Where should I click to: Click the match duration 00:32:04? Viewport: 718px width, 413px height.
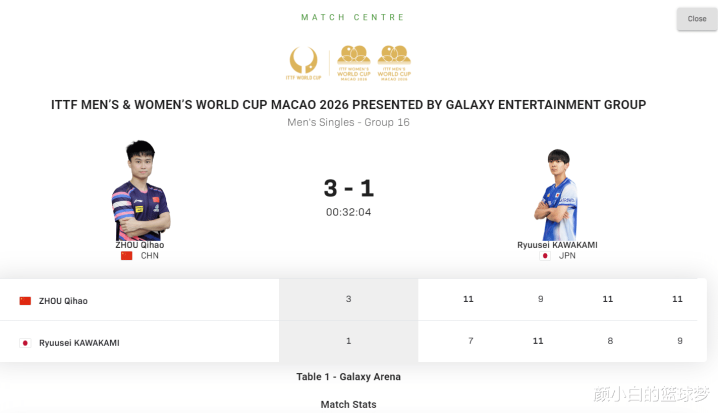pos(348,212)
